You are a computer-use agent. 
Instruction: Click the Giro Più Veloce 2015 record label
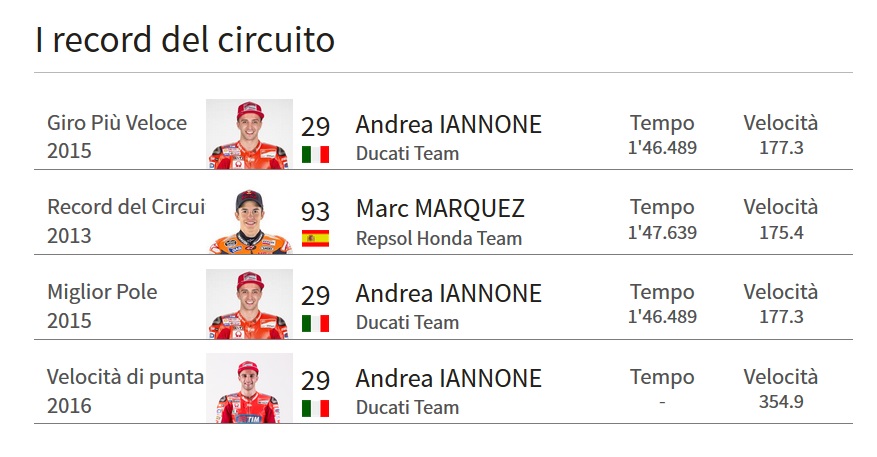pos(117,136)
